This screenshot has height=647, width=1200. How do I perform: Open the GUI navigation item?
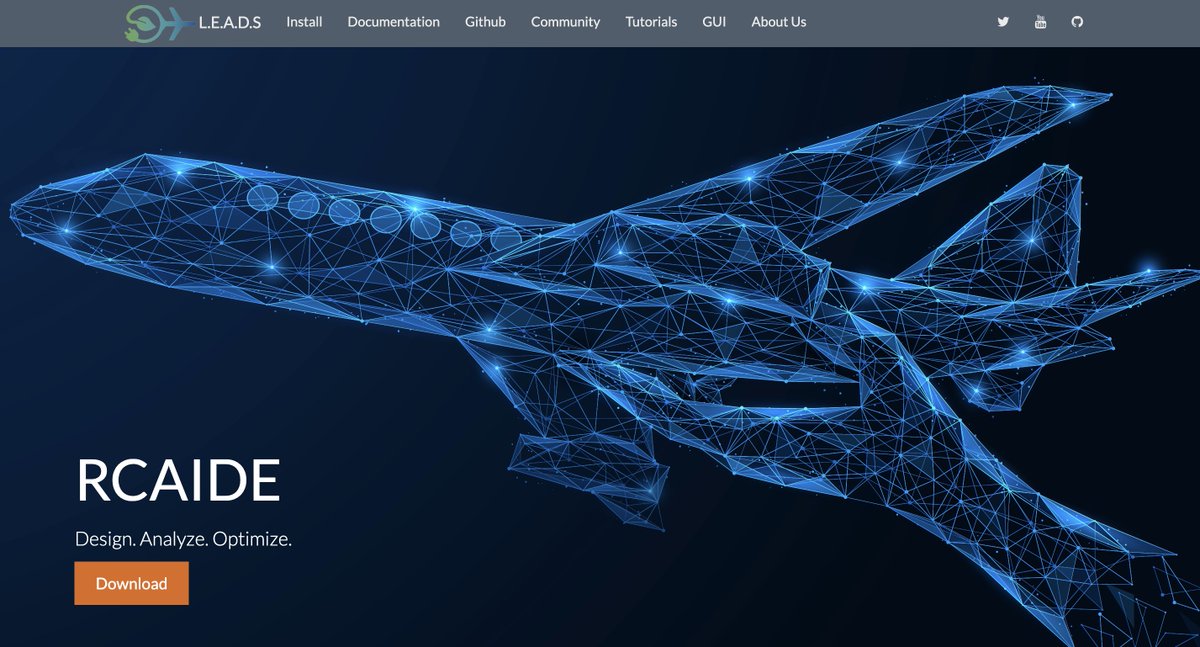coord(714,22)
